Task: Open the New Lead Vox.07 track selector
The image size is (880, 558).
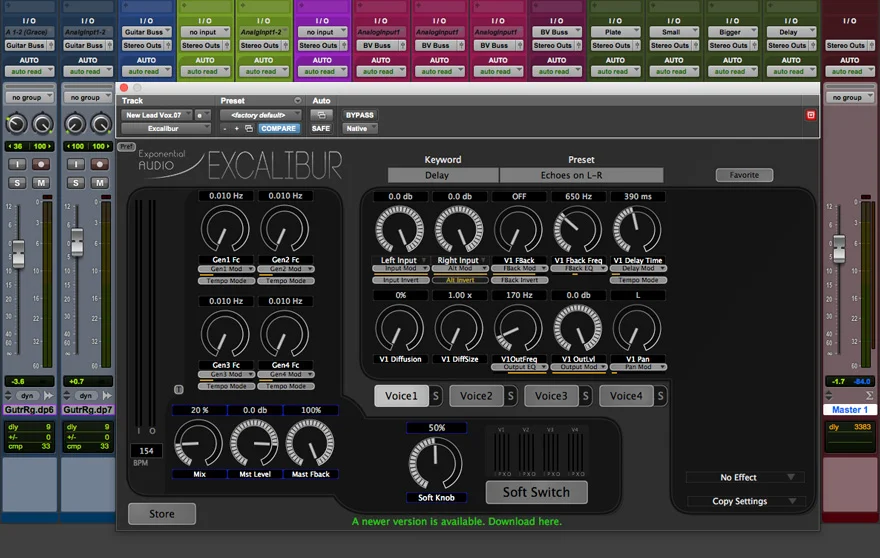Action: (157, 115)
